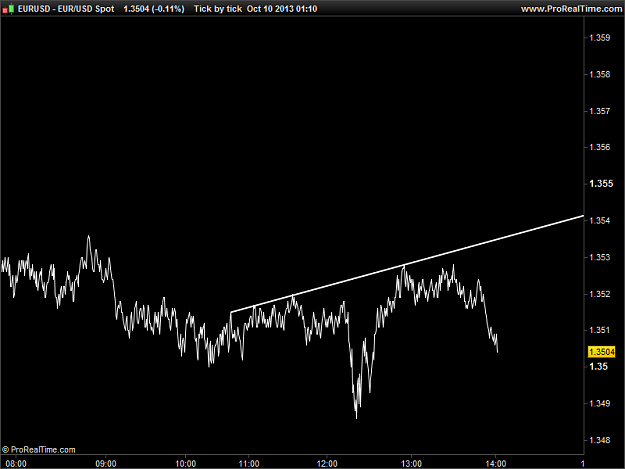Click the 1.356 price axis label
Screen dimensions: 625x469
pyautogui.click(x=599, y=147)
